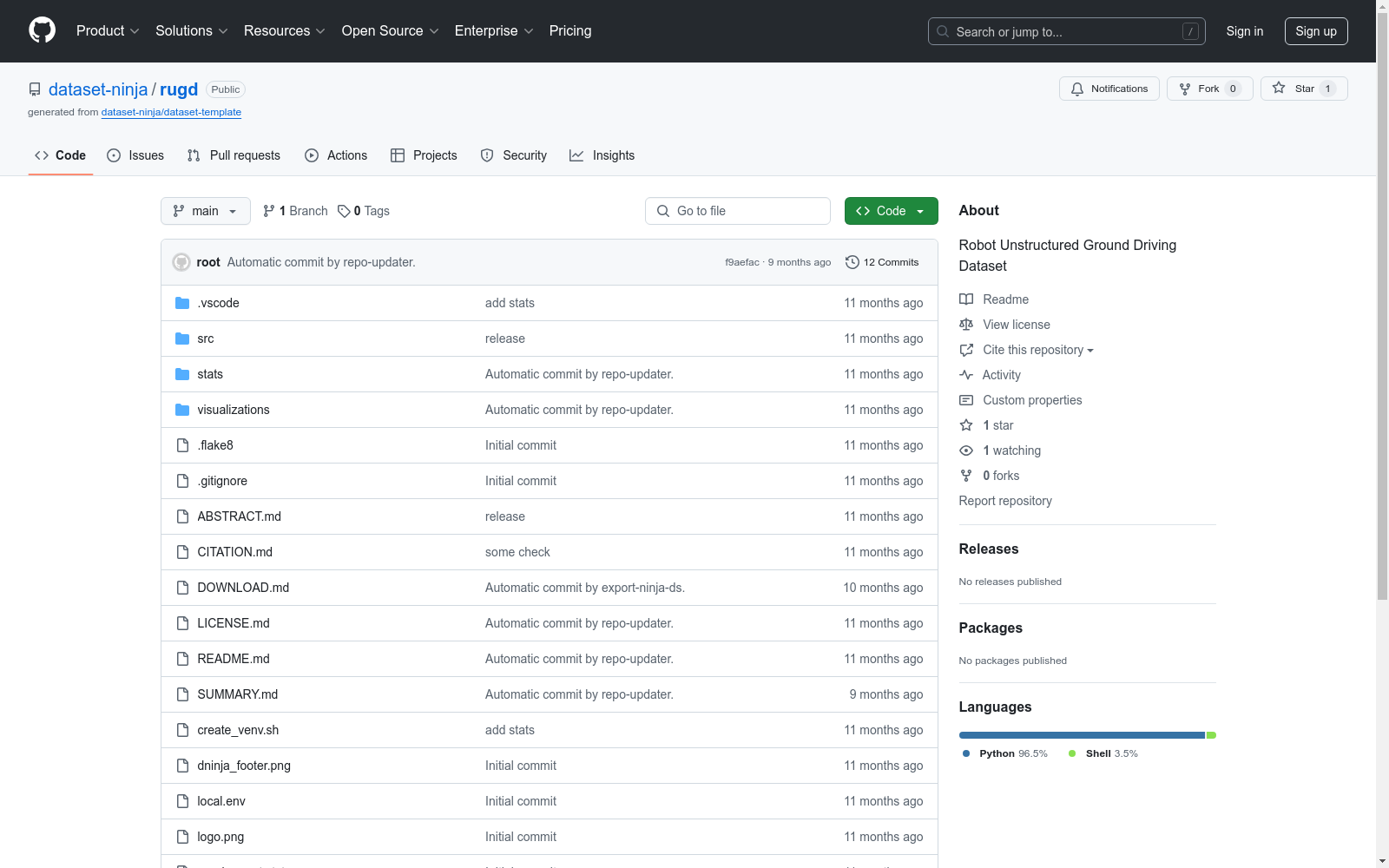Click the file icon beside .flake8

[182, 445]
